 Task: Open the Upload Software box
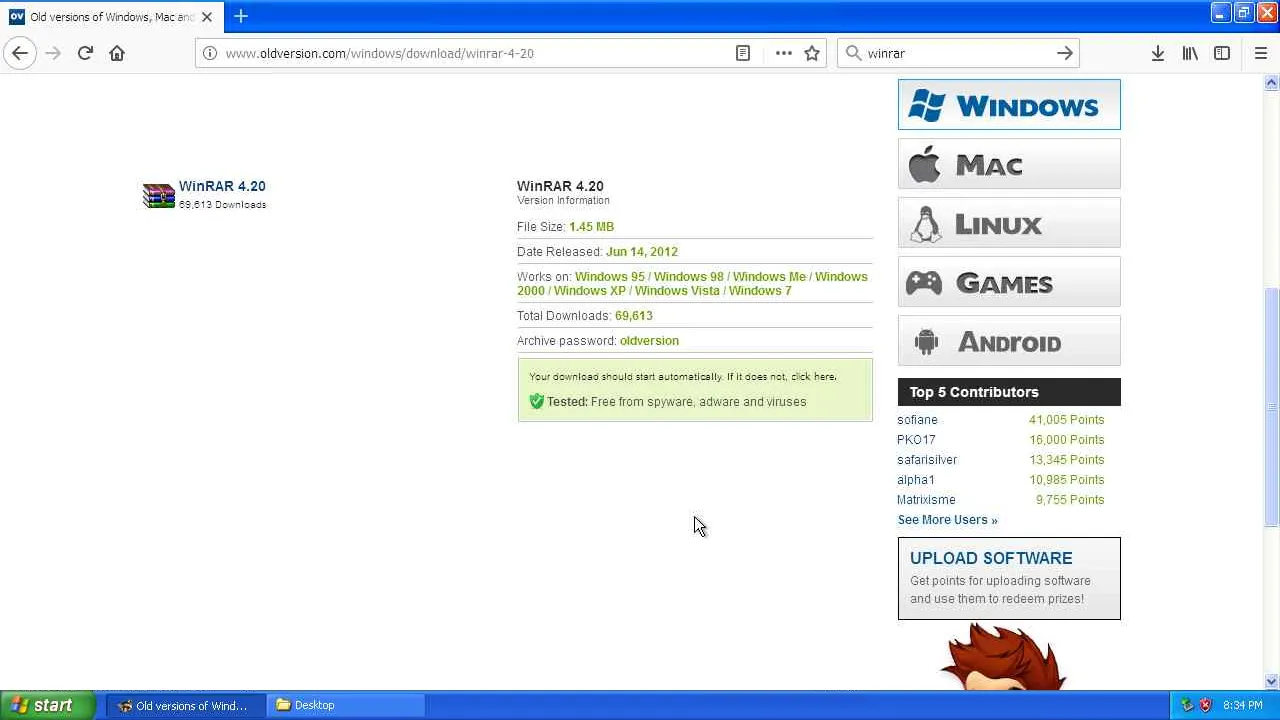[x=1009, y=578]
